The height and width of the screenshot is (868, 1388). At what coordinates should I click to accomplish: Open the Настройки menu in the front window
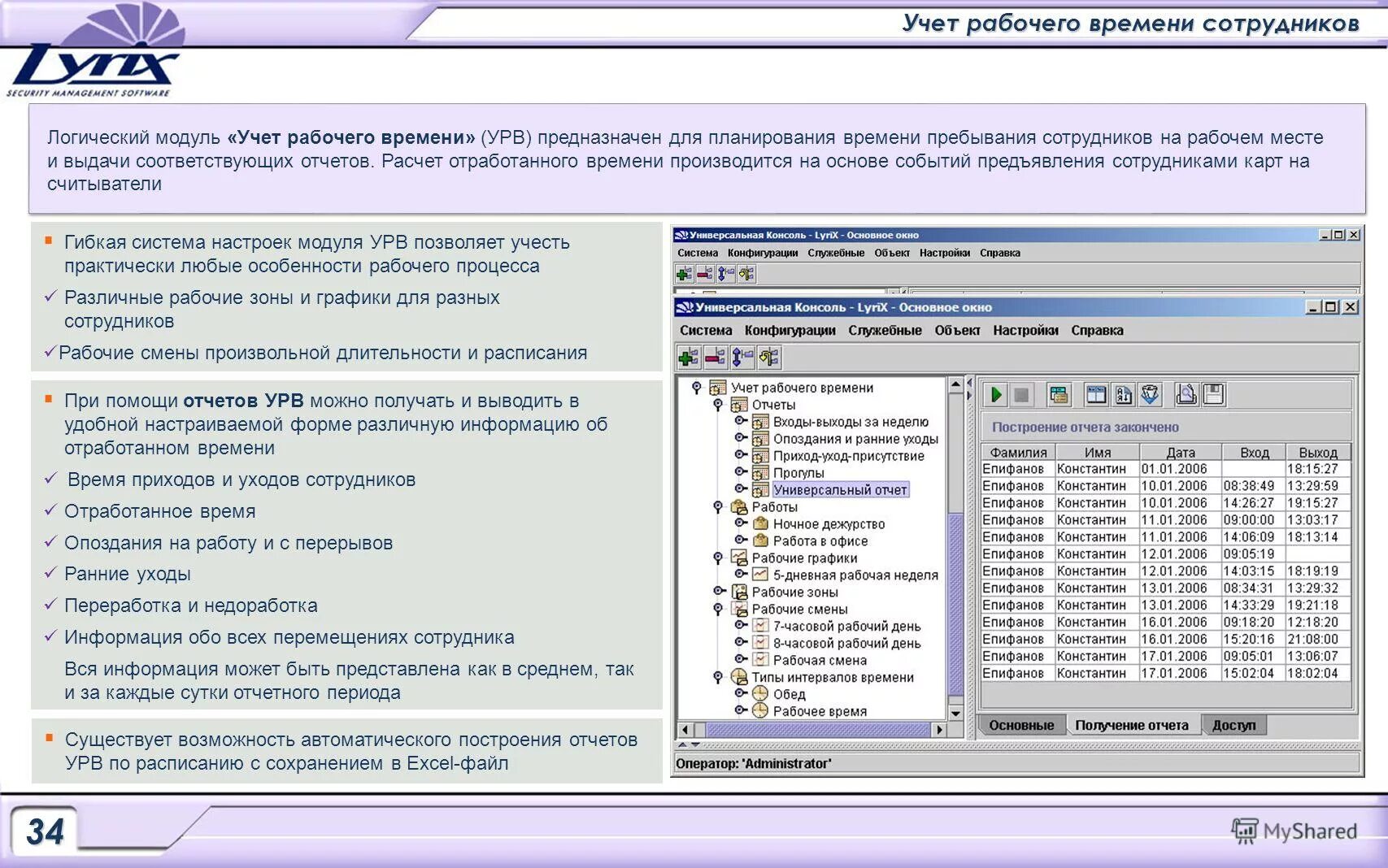point(1025,330)
